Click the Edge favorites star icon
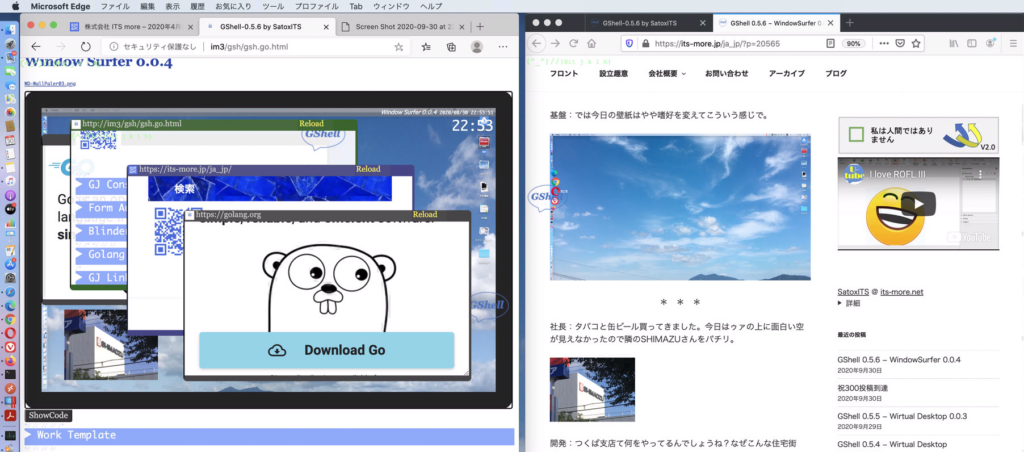Screen dimensions: 1024x452 click(399, 46)
